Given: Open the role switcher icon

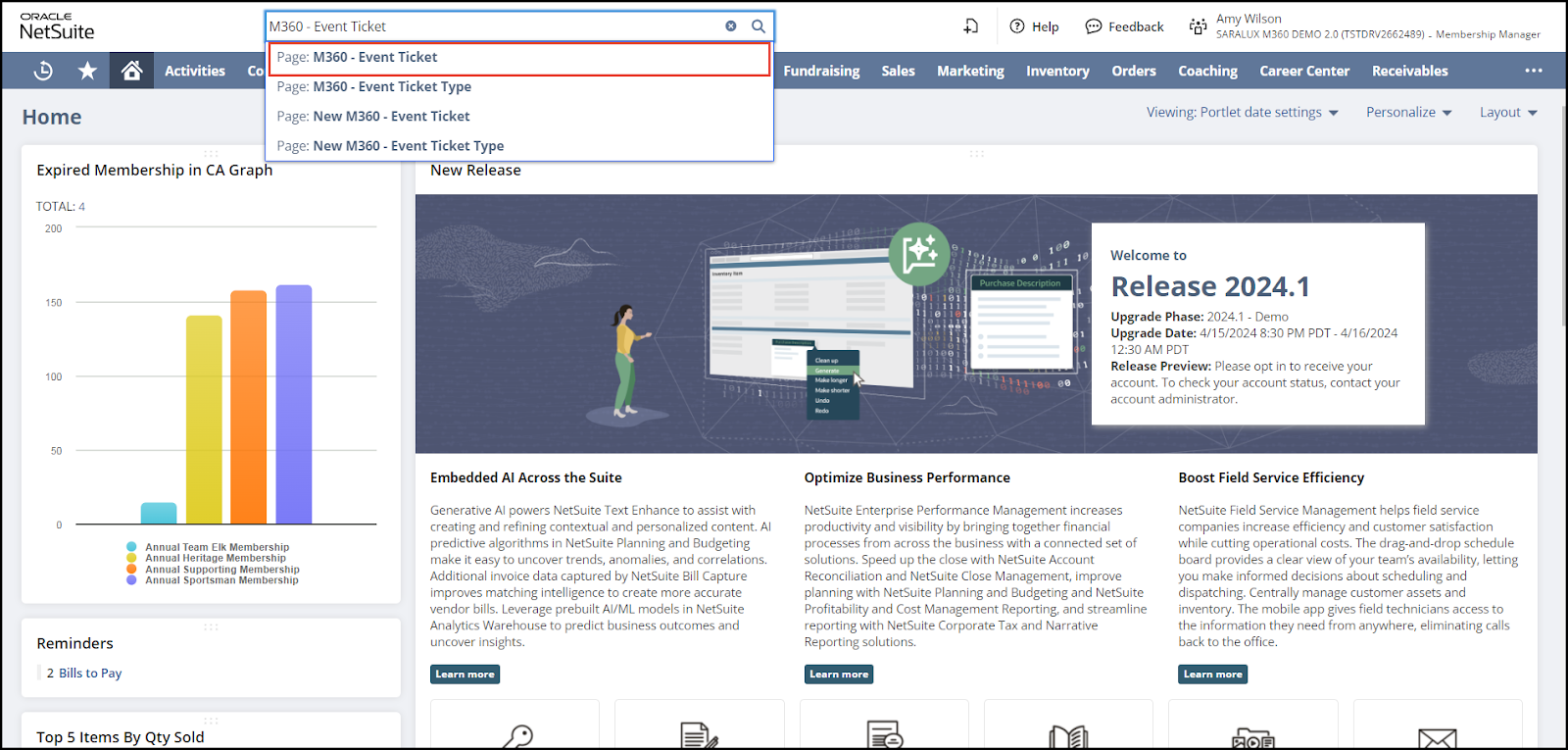Looking at the screenshot, I should (x=1198, y=26).
